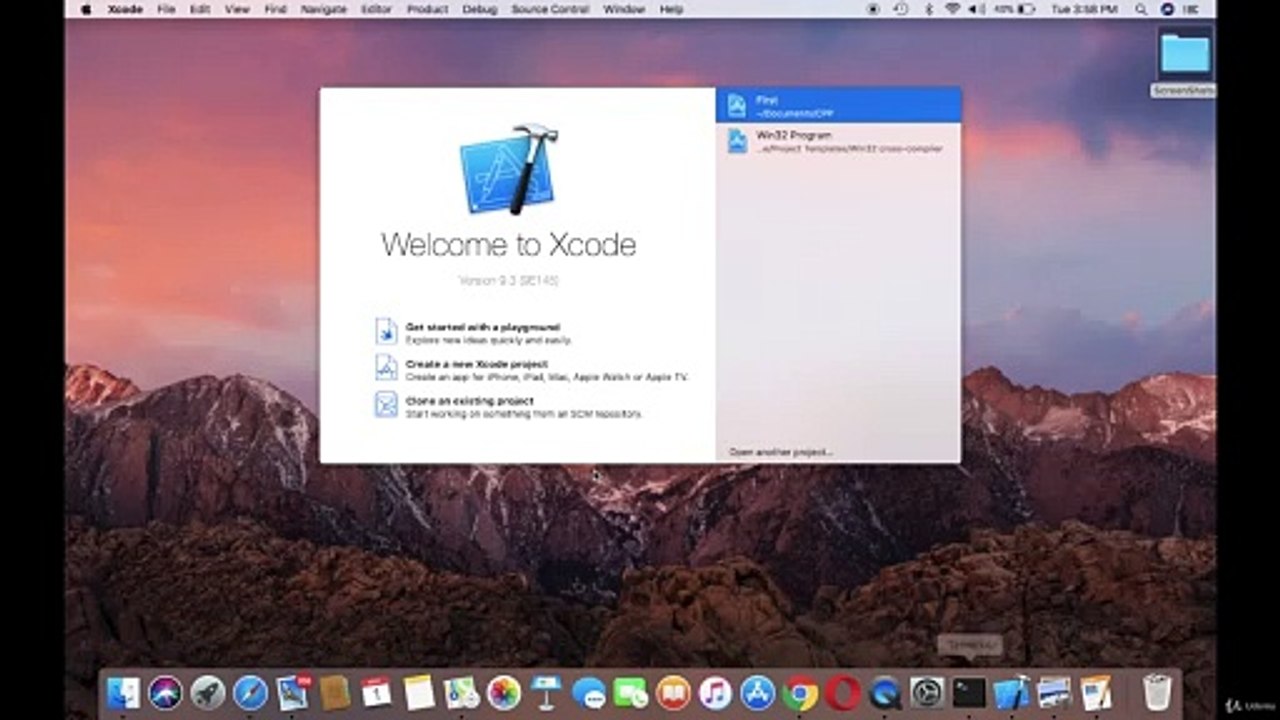This screenshot has height=720, width=1280.
Task: Open the Window menu
Action: coord(624,9)
